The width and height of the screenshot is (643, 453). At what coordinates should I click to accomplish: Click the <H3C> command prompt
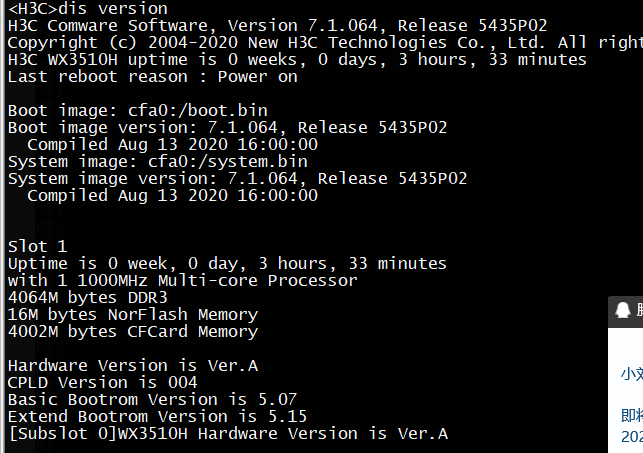(32, 8)
